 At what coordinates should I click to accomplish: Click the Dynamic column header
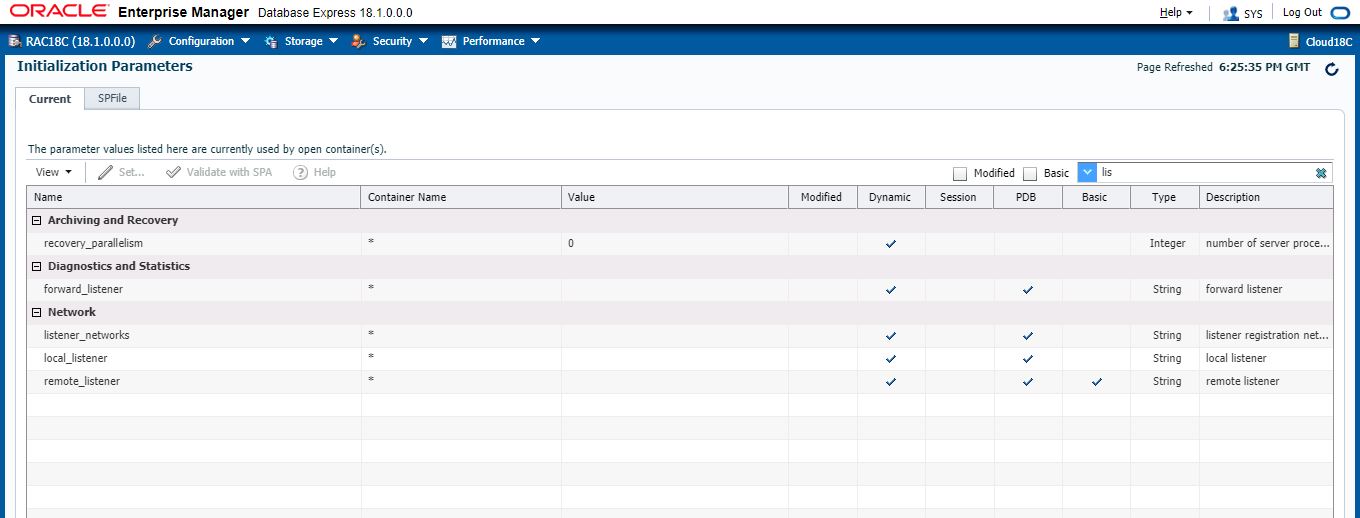[890, 197]
